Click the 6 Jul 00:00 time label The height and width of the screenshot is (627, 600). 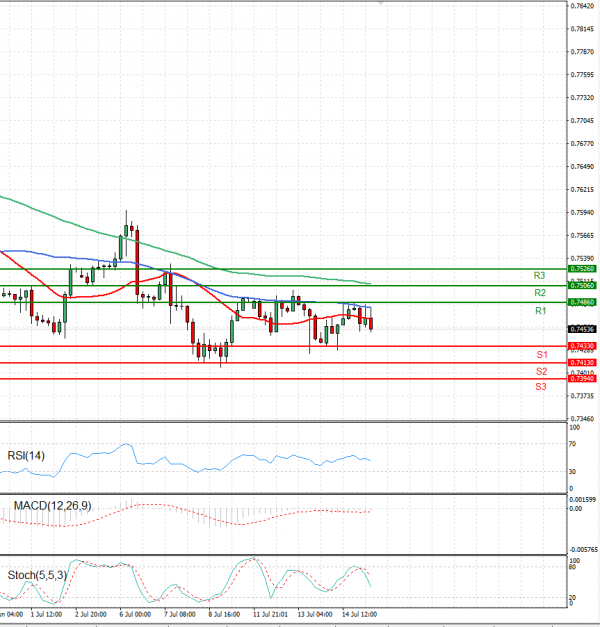pos(135,614)
